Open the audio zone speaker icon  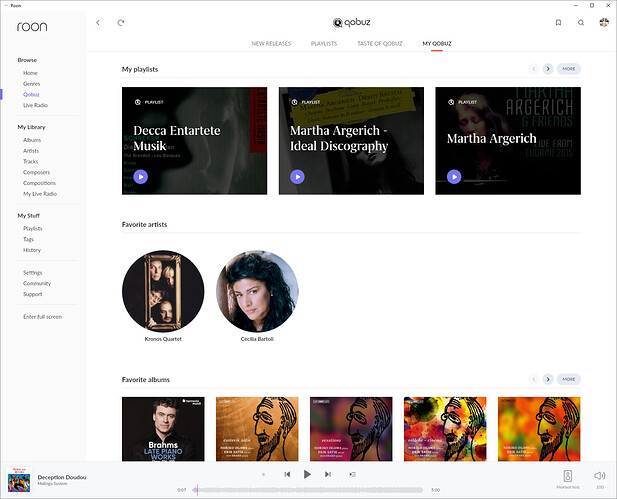[x=567, y=476]
